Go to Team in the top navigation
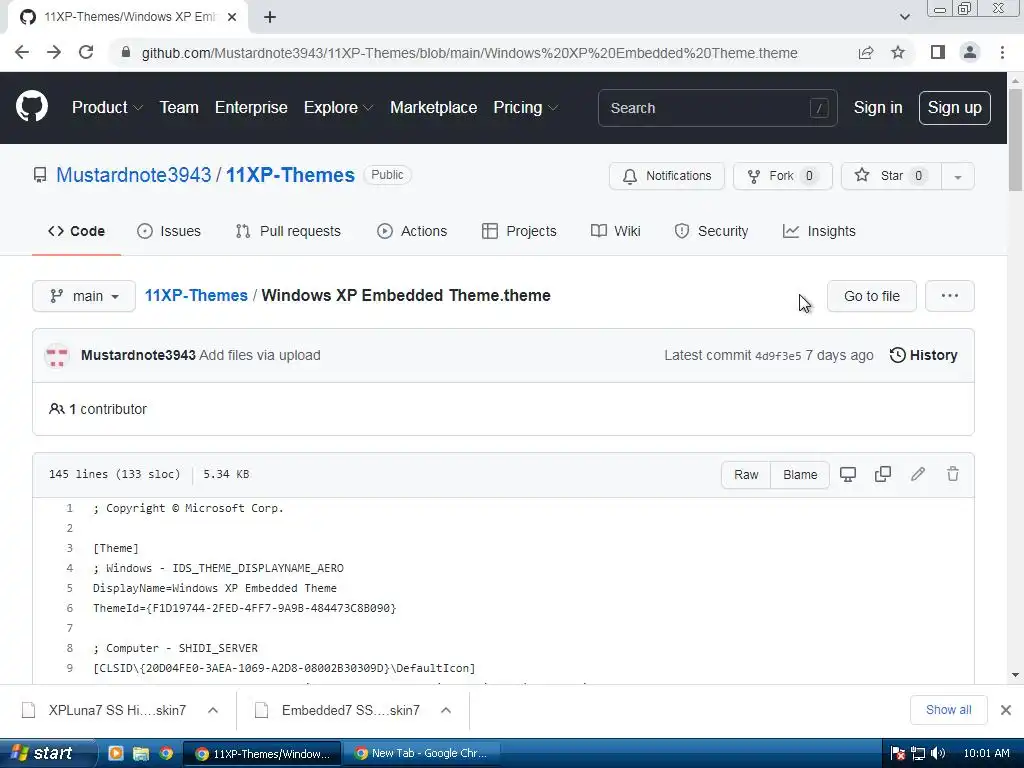The image size is (1024, 768). point(179,108)
